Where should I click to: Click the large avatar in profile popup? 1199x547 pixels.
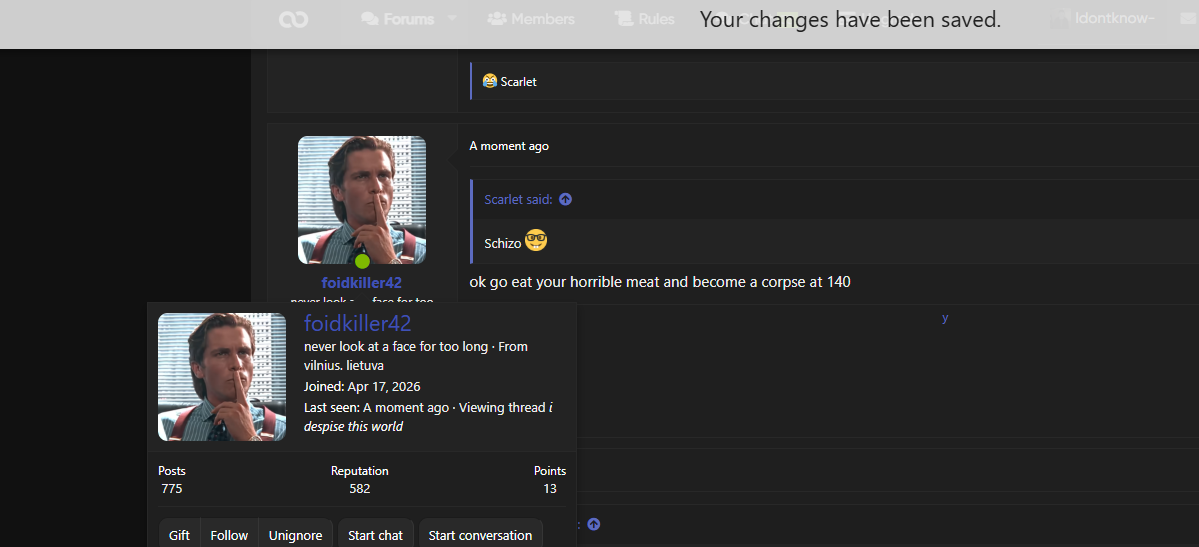click(x=222, y=376)
